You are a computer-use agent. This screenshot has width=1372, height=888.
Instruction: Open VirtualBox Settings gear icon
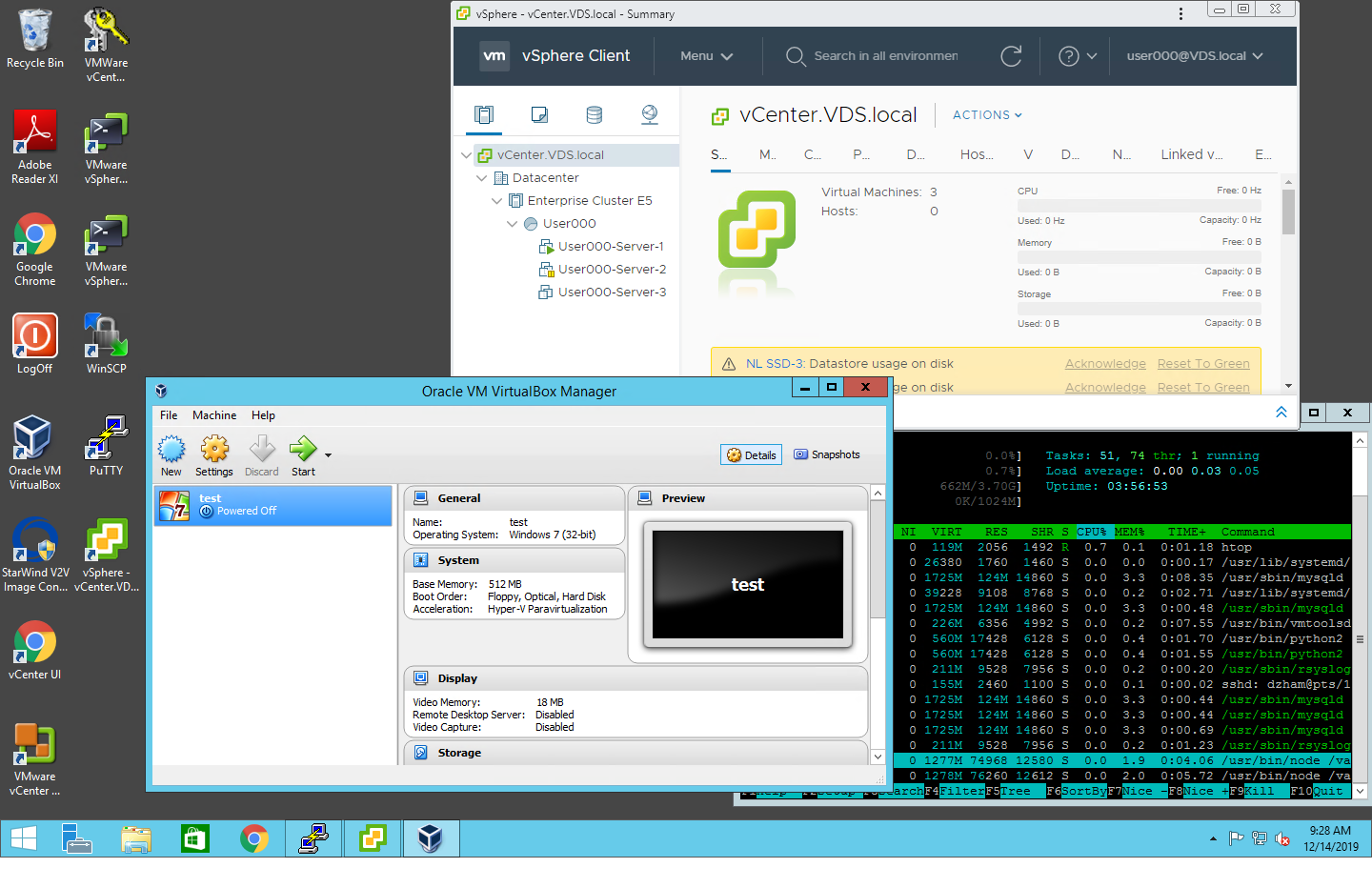click(x=214, y=456)
